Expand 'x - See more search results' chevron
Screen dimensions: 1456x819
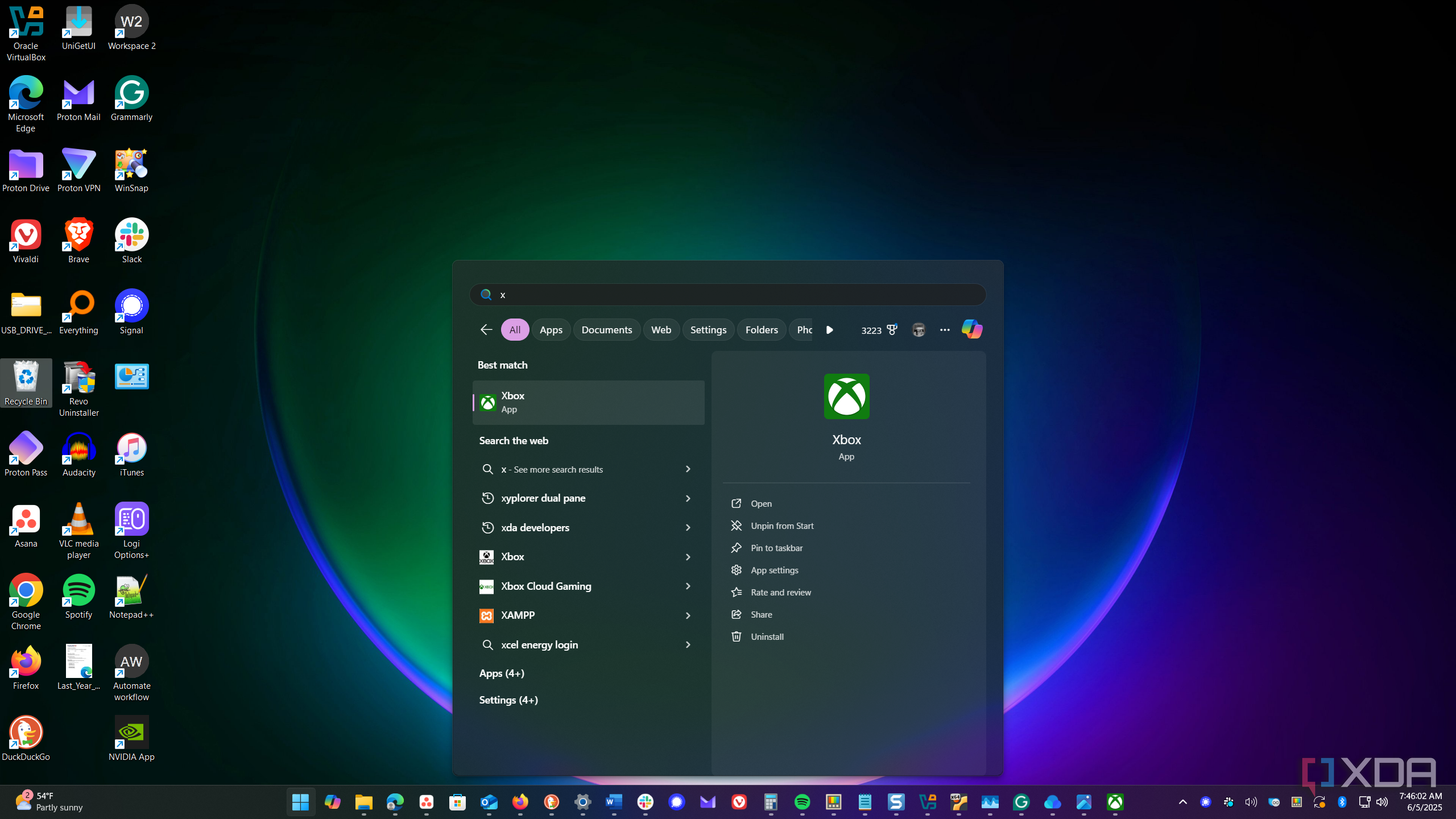tap(688, 469)
